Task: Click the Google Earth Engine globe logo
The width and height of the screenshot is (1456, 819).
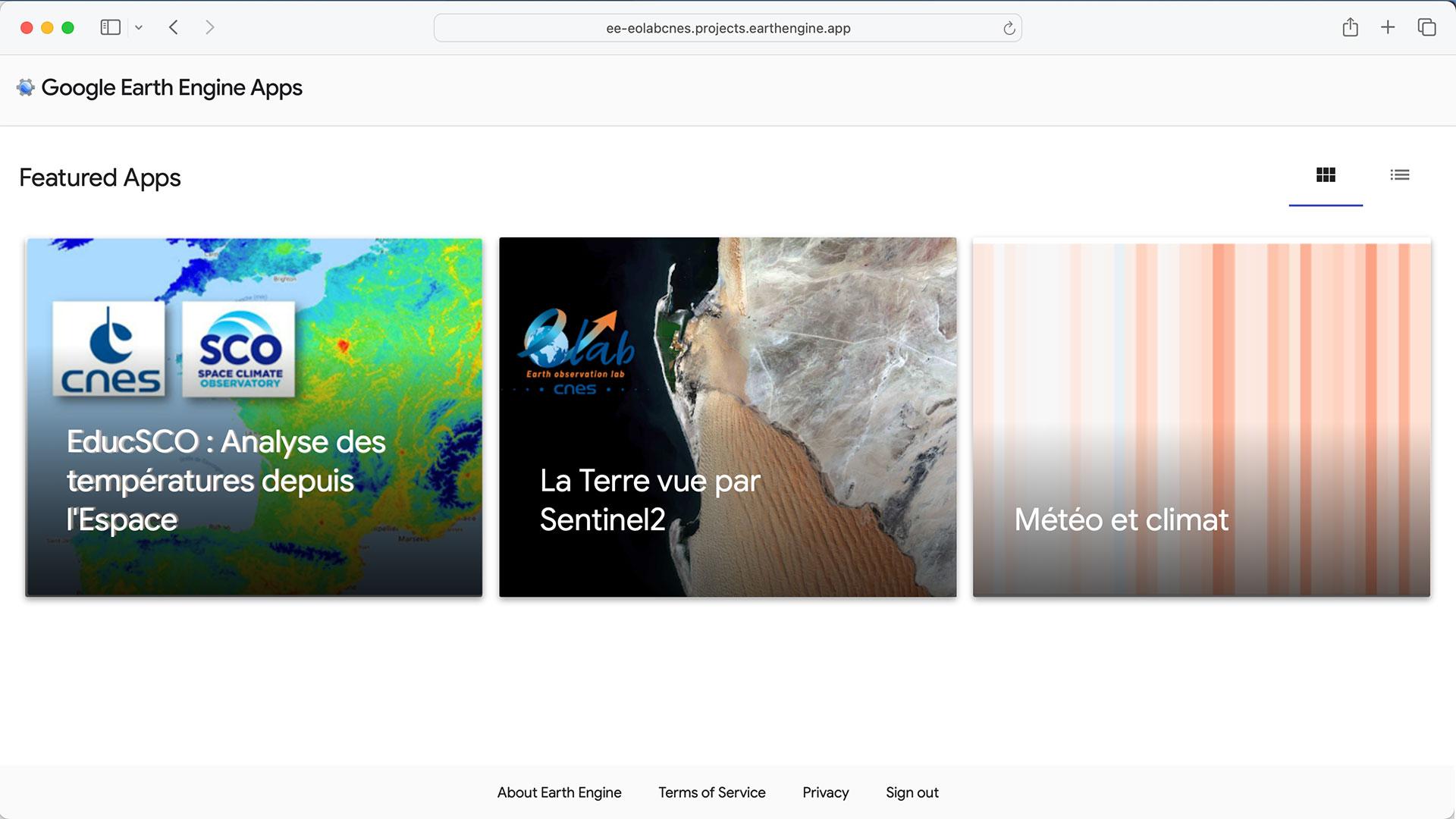Action: (25, 87)
